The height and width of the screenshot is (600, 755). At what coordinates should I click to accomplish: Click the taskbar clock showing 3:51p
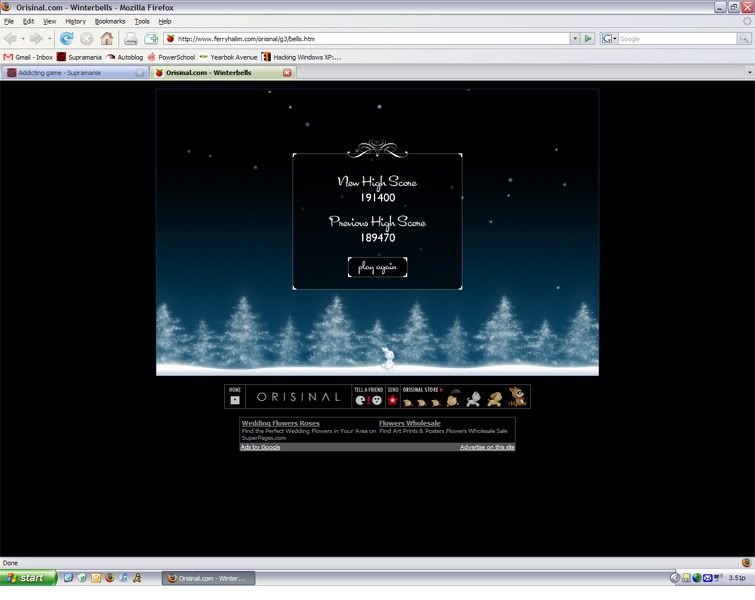click(x=737, y=578)
